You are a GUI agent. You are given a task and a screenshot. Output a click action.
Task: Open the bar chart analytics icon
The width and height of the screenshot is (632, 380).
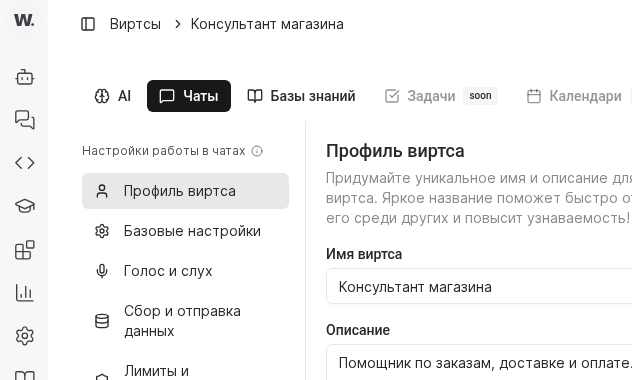tap(25, 293)
